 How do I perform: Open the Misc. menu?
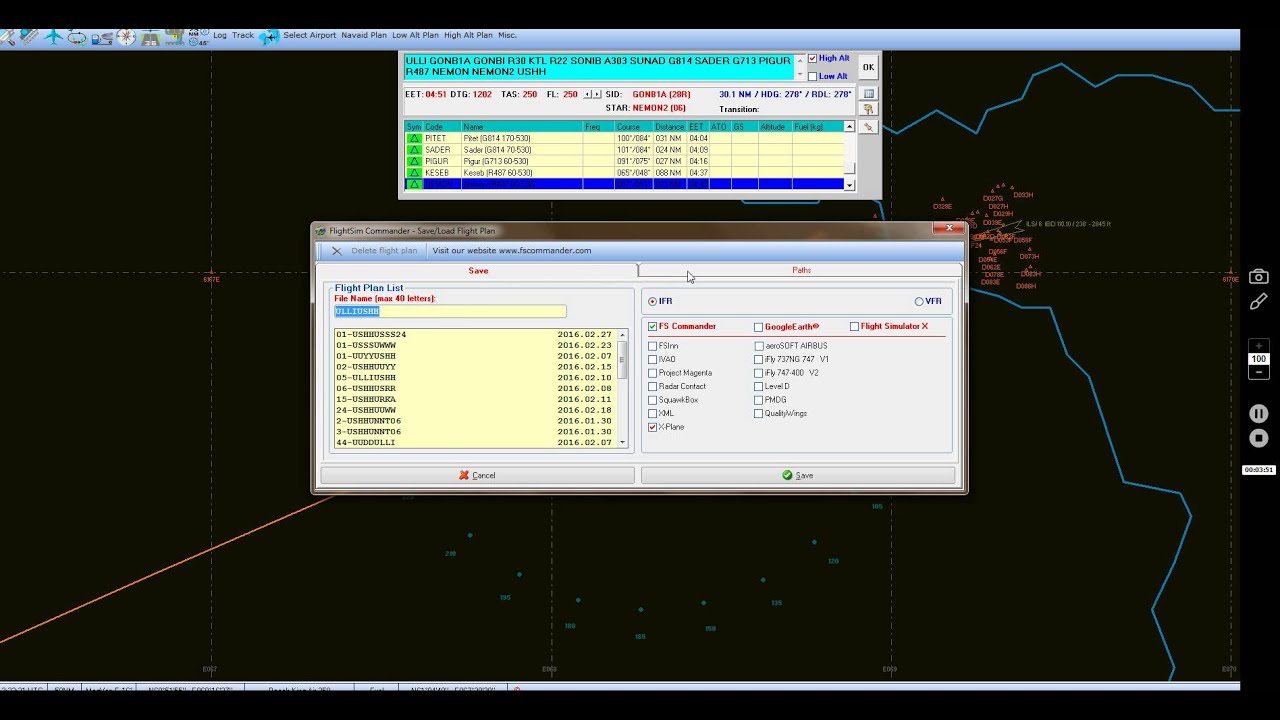coord(507,35)
